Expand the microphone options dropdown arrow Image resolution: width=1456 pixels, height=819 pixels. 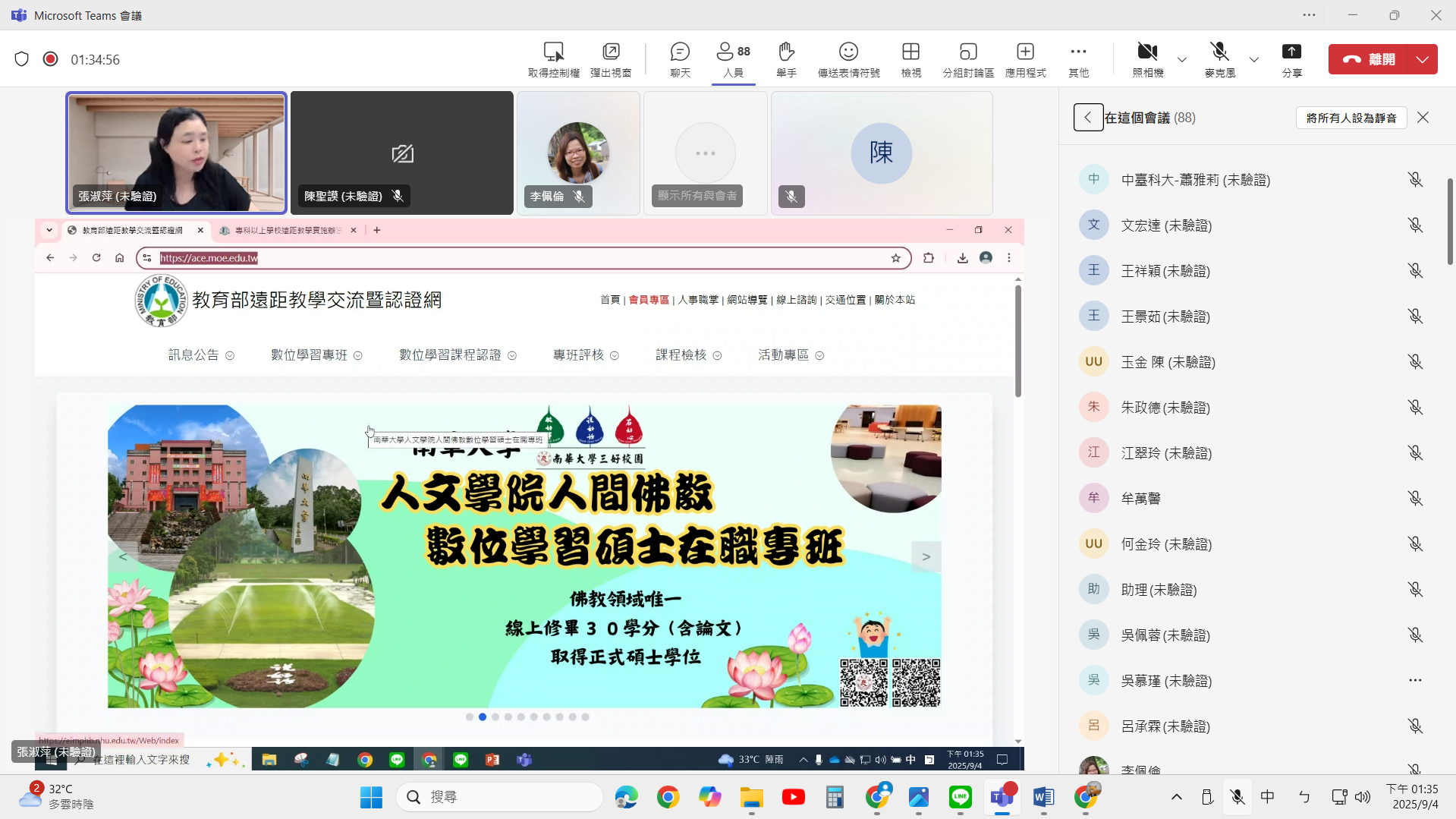(x=1254, y=59)
